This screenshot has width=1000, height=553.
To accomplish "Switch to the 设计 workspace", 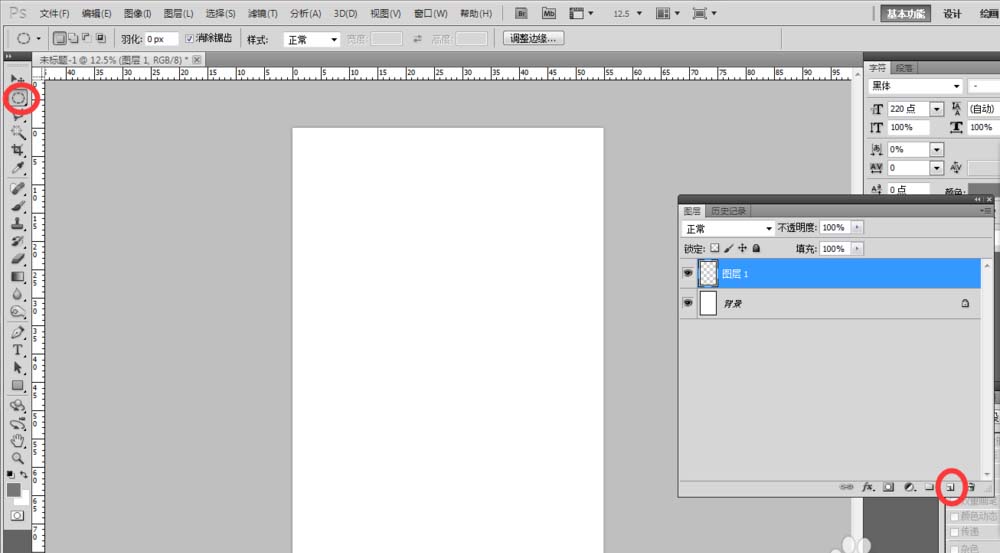I will [952, 14].
